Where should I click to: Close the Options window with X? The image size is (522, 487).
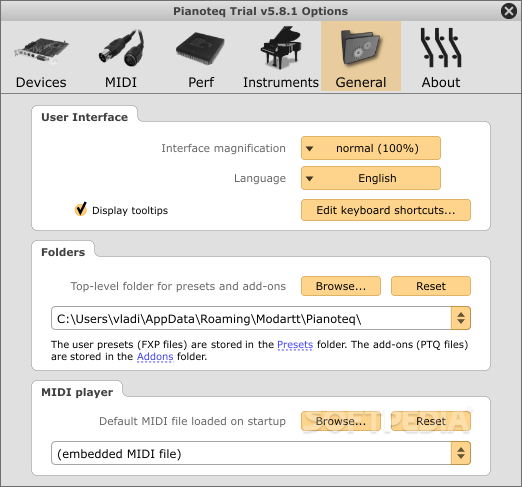tap(509, 11)
